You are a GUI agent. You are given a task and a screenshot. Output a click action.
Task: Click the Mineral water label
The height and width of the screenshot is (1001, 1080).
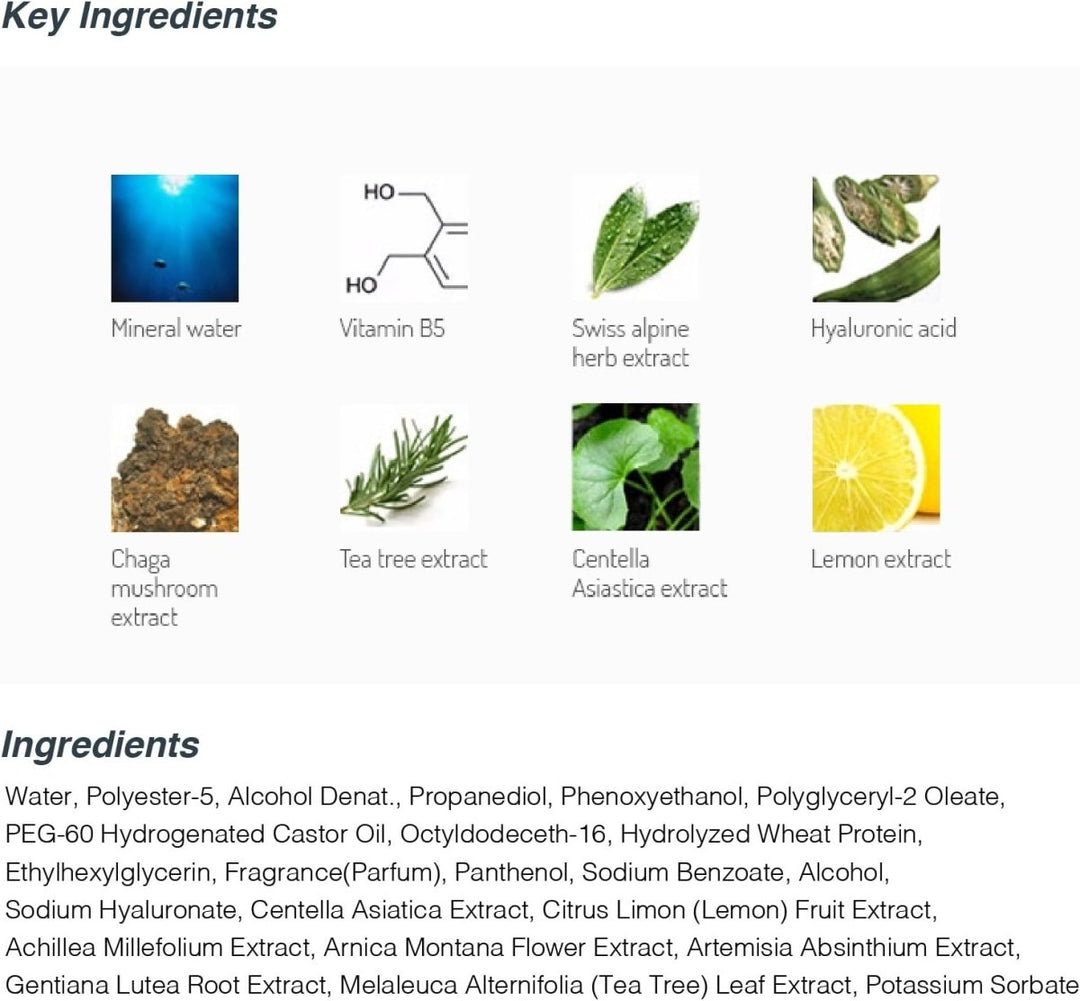(x=176, y=329)
